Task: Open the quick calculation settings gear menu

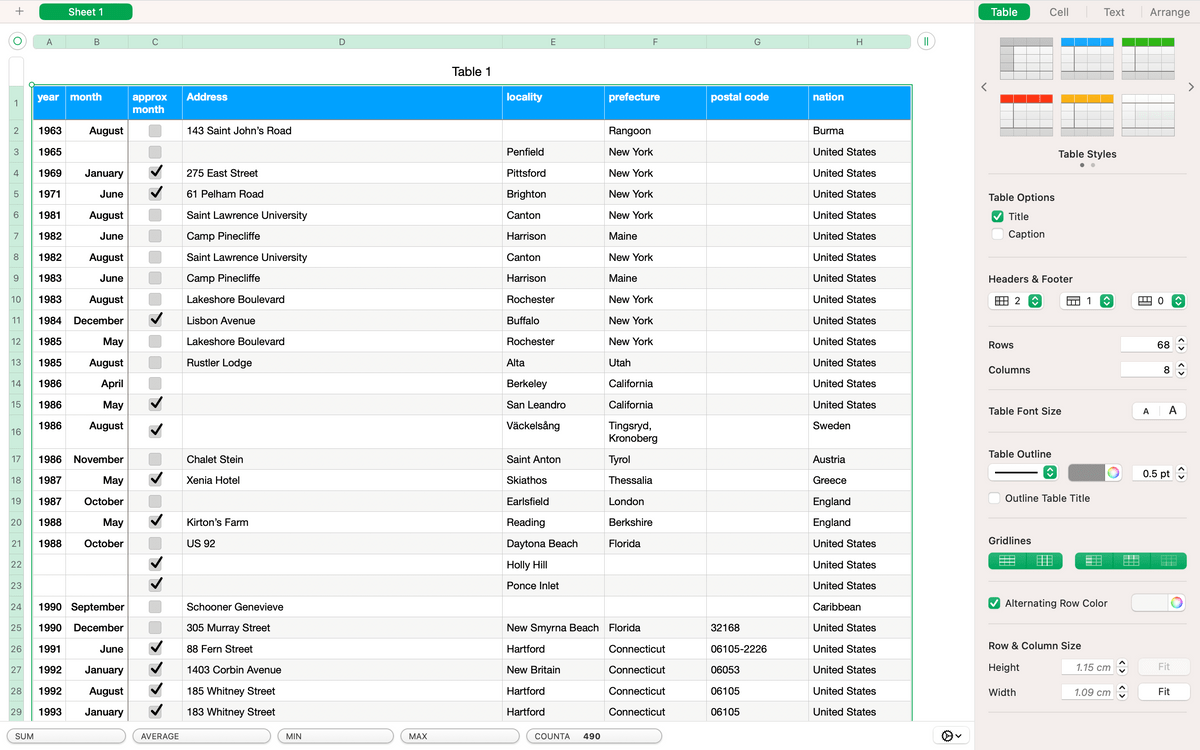Action: coord(952,736)
